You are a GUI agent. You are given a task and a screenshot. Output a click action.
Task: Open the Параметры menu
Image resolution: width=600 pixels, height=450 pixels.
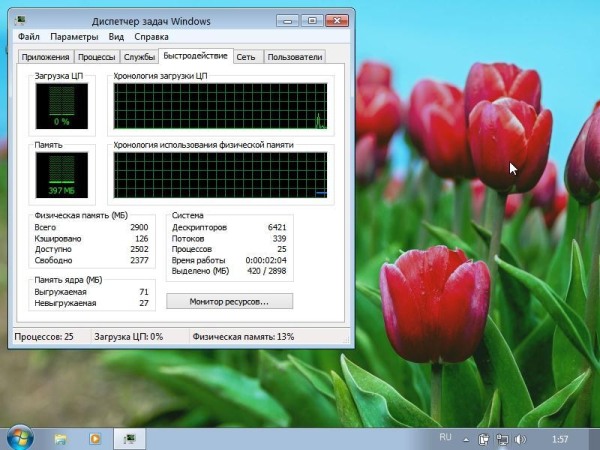click(x=76, y=37)
